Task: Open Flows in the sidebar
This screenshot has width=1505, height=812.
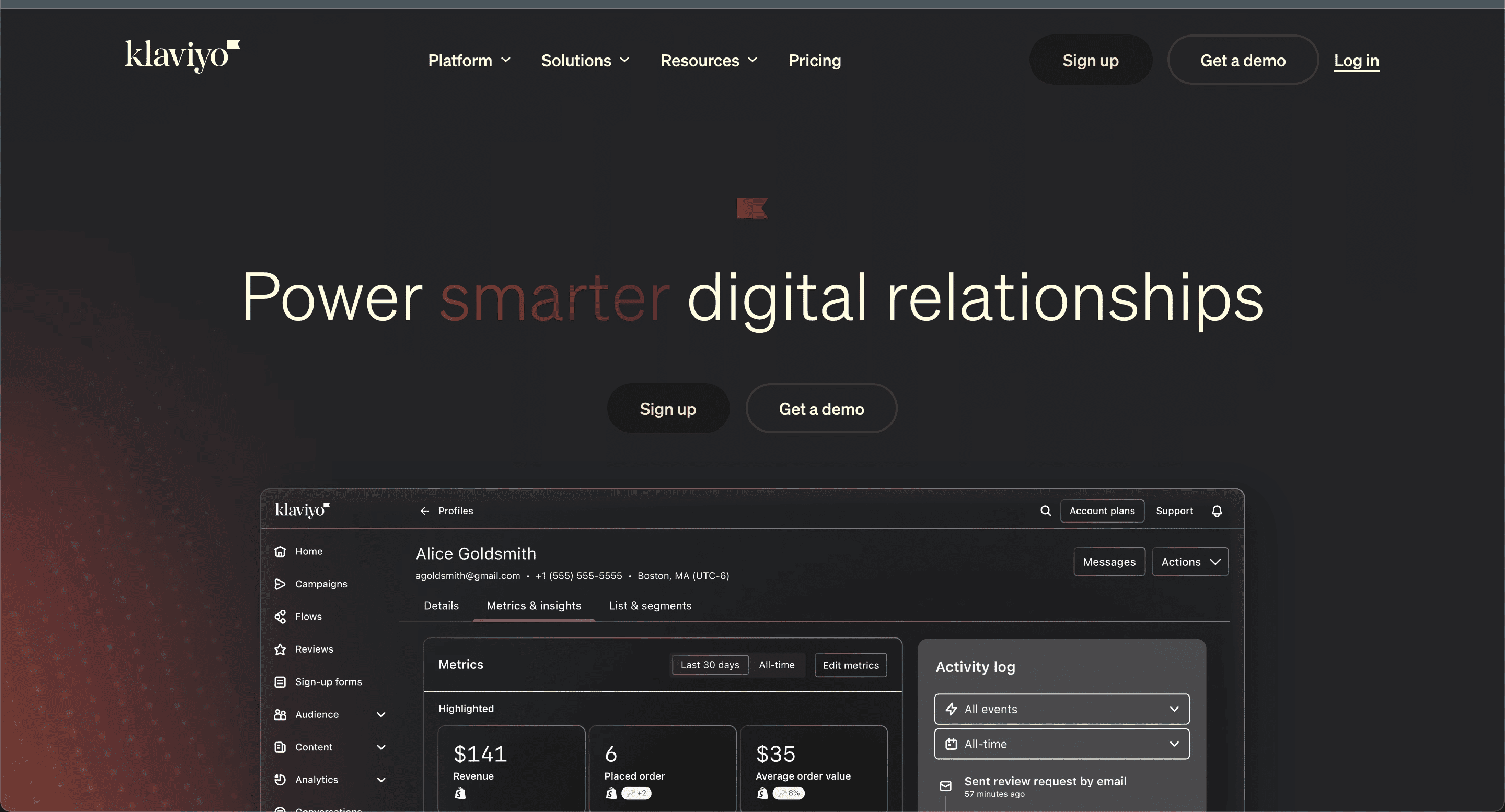Action: pyautogui.click(x=308, y=616)
